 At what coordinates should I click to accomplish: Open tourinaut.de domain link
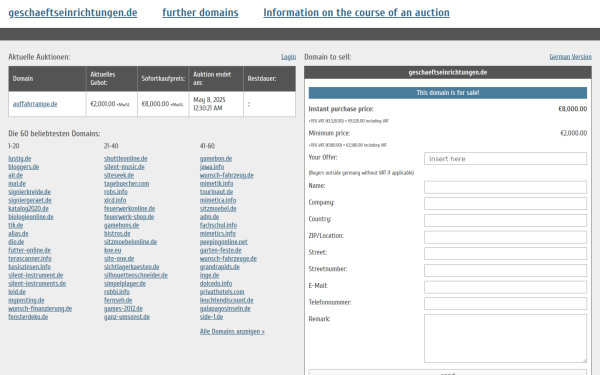tap(216, 192)
